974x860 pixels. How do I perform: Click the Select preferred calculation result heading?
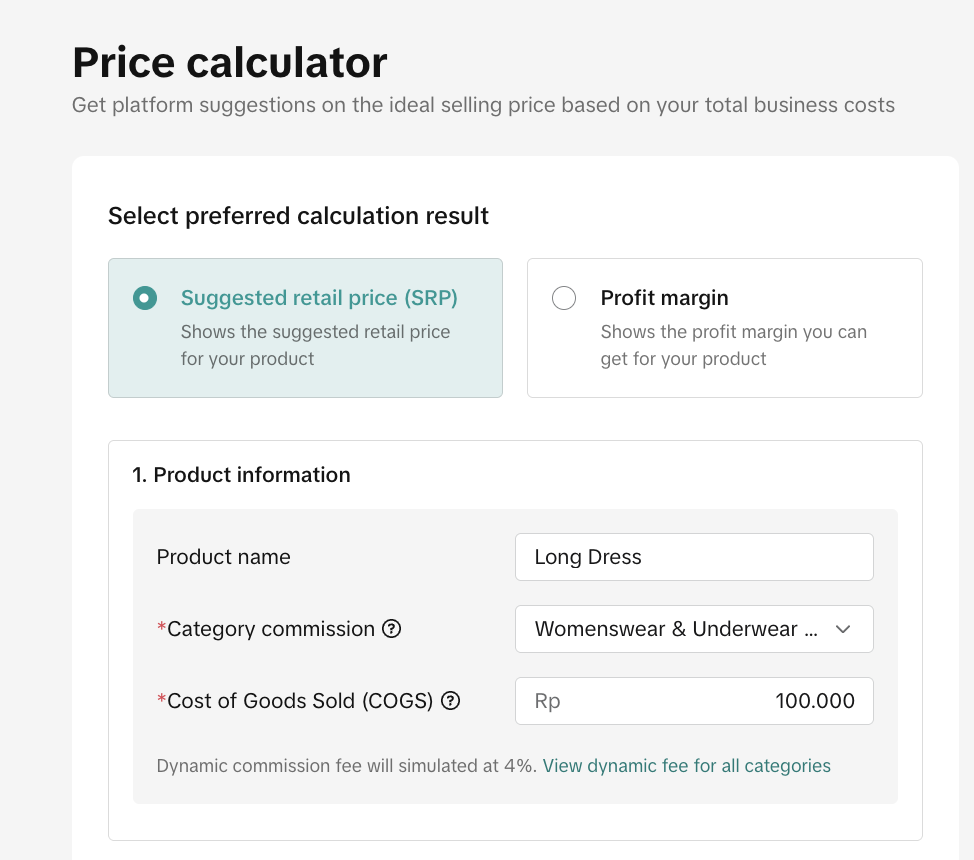coord(298,216)
